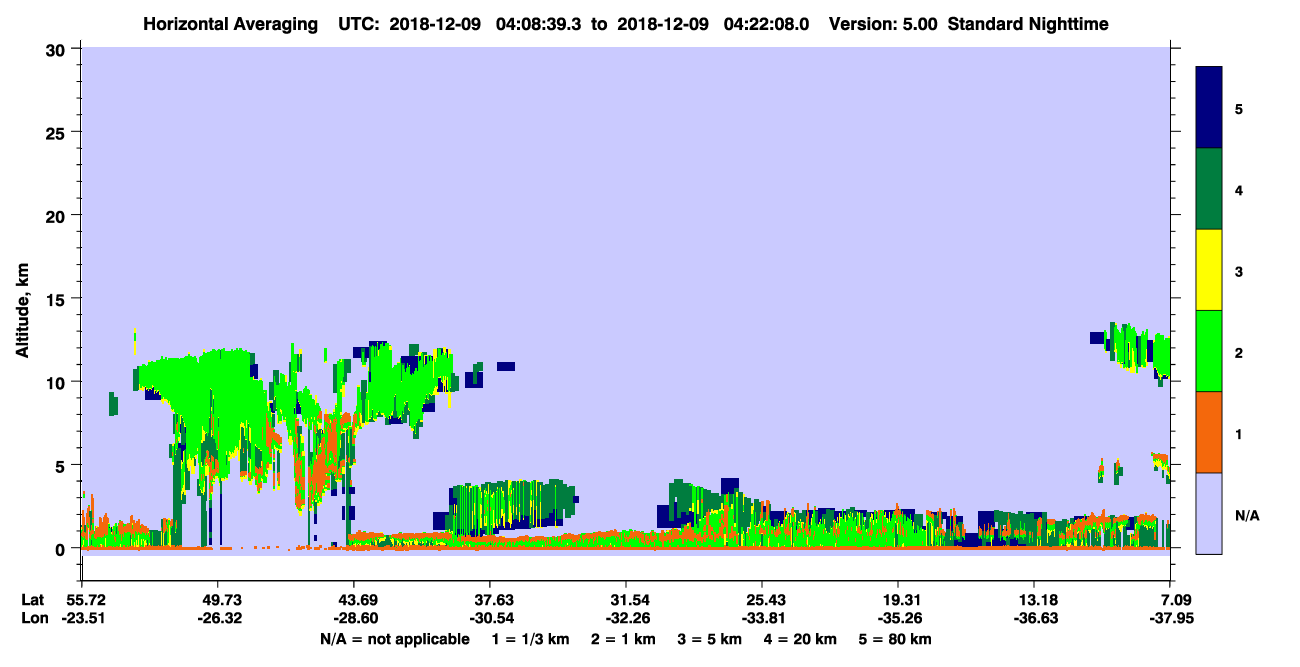Click the color bar label 'N/A'
1300x667 pixels.
point(1246,516)
